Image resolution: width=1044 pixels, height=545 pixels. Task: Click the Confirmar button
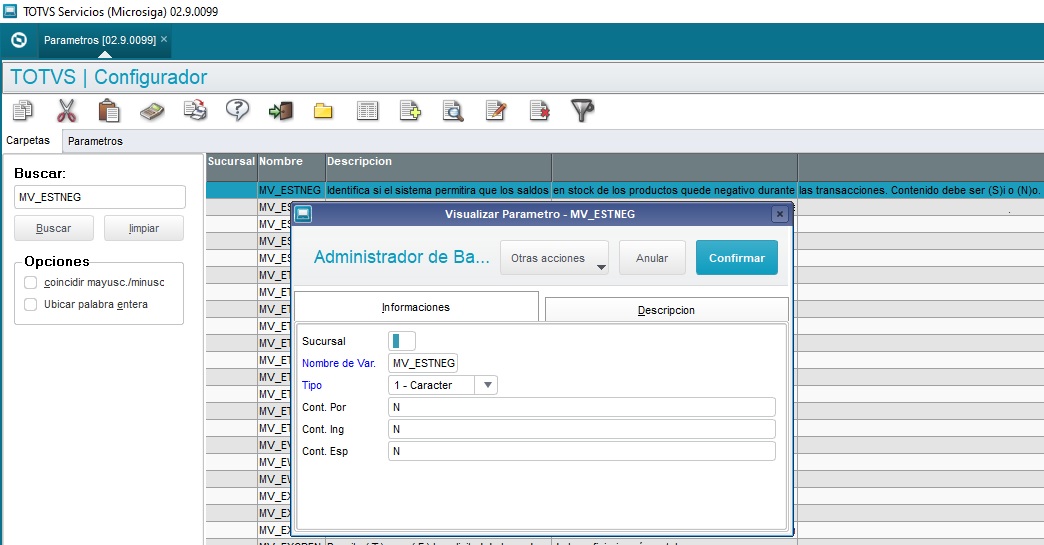(736, 258)
